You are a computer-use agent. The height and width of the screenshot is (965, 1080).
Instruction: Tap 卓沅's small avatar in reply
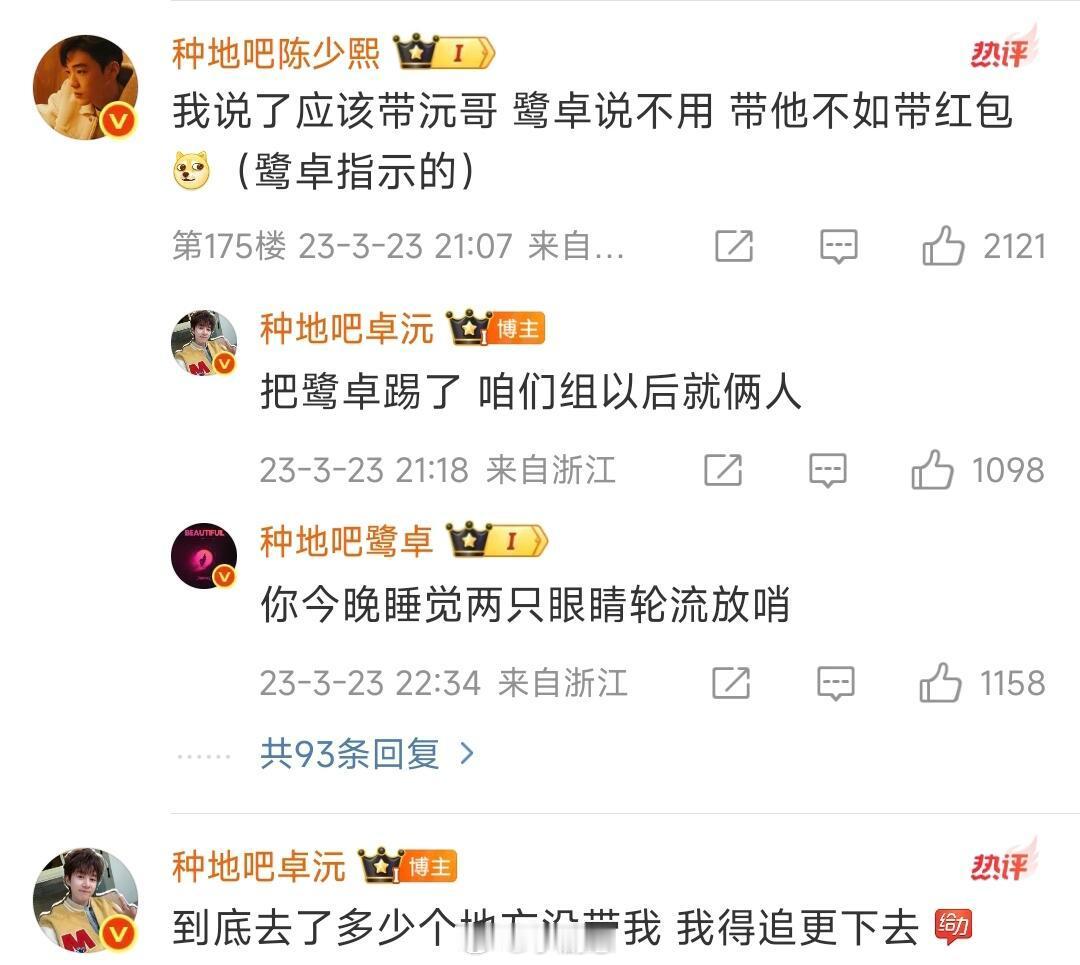tap(204, 342)
